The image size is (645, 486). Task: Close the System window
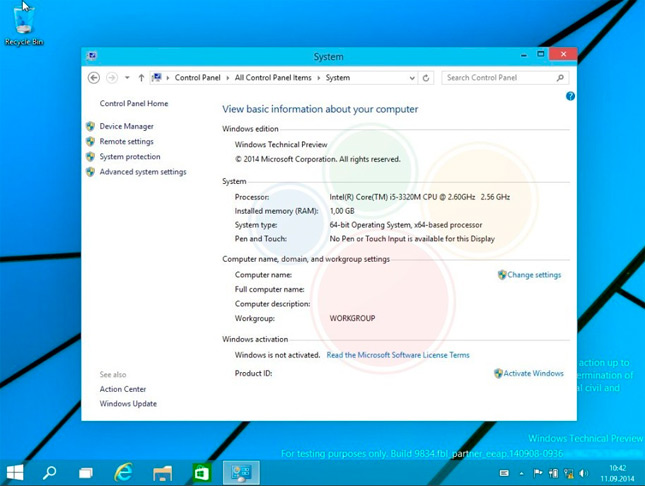tap(563, 54)
